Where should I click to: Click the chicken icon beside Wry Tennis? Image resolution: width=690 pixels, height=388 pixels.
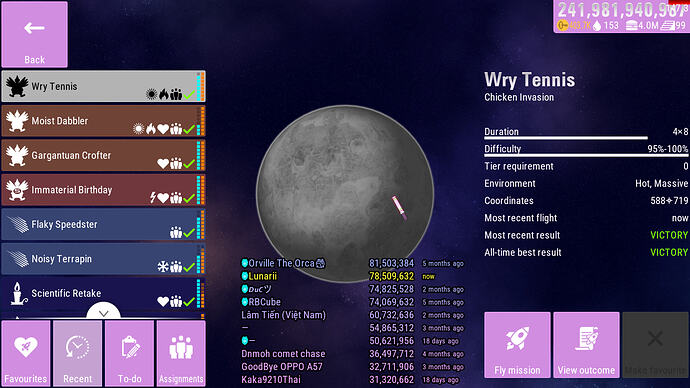point(17,86)
